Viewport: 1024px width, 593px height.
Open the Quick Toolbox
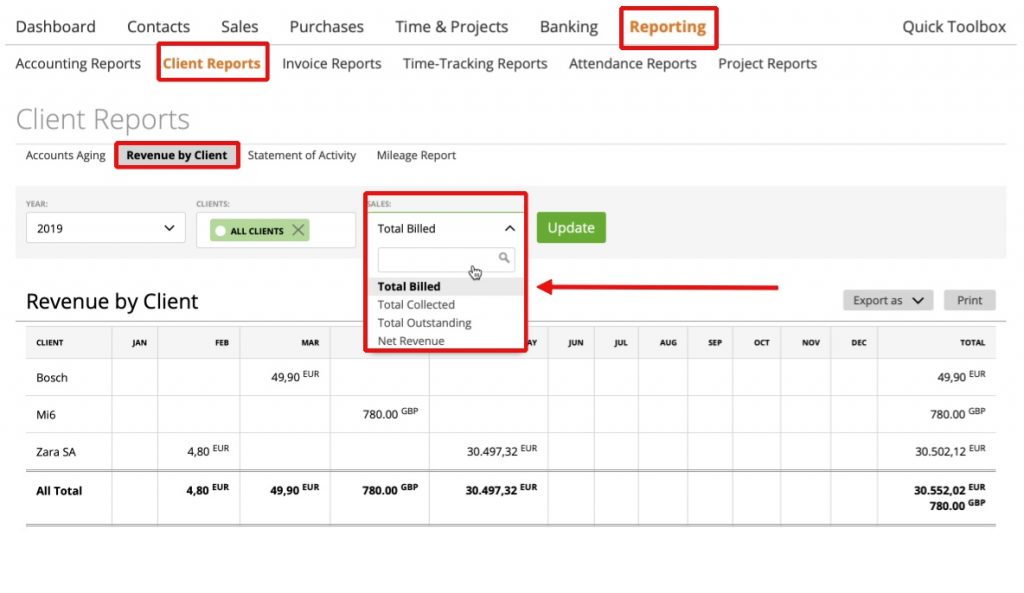pyautogui.click(x=952, y=26)
